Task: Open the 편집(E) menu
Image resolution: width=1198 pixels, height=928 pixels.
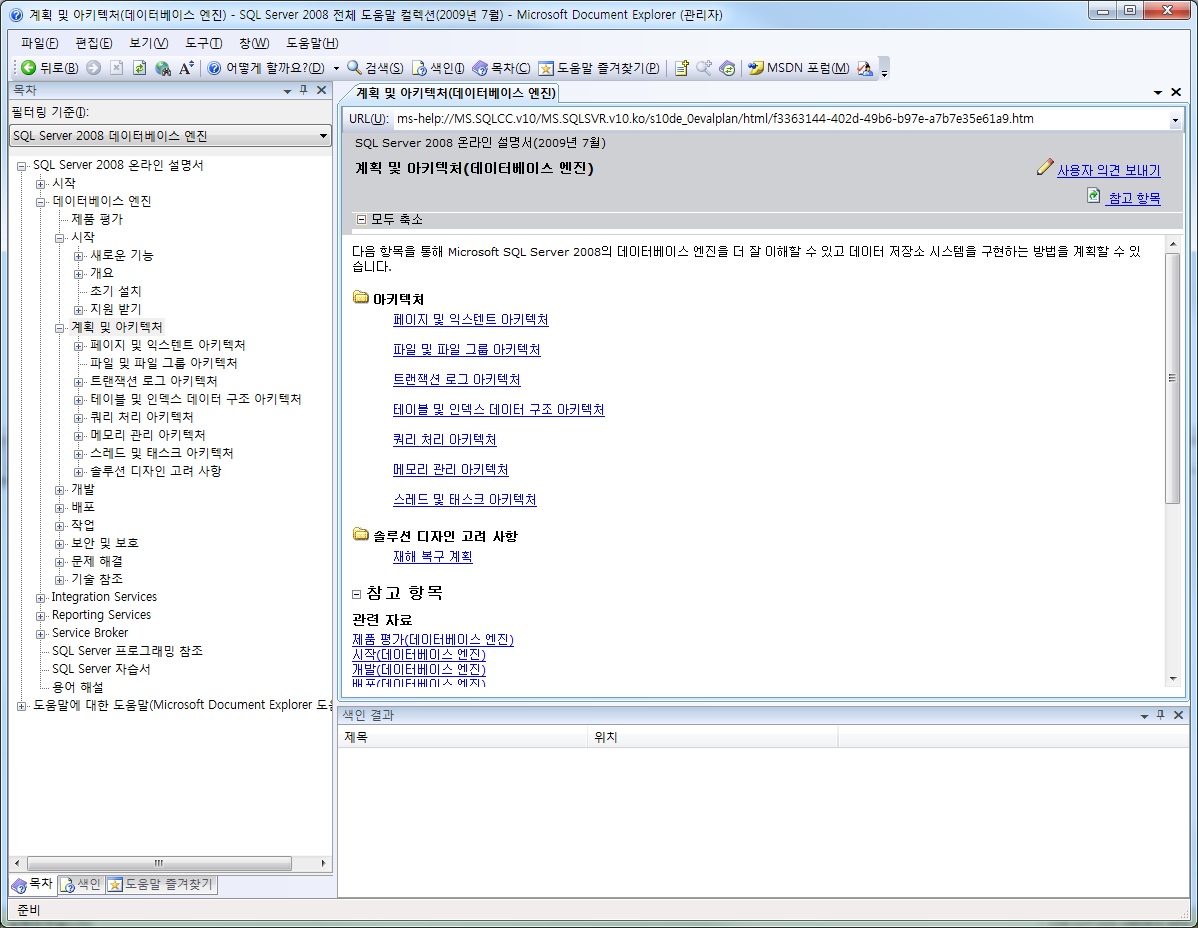Action: 93,43
